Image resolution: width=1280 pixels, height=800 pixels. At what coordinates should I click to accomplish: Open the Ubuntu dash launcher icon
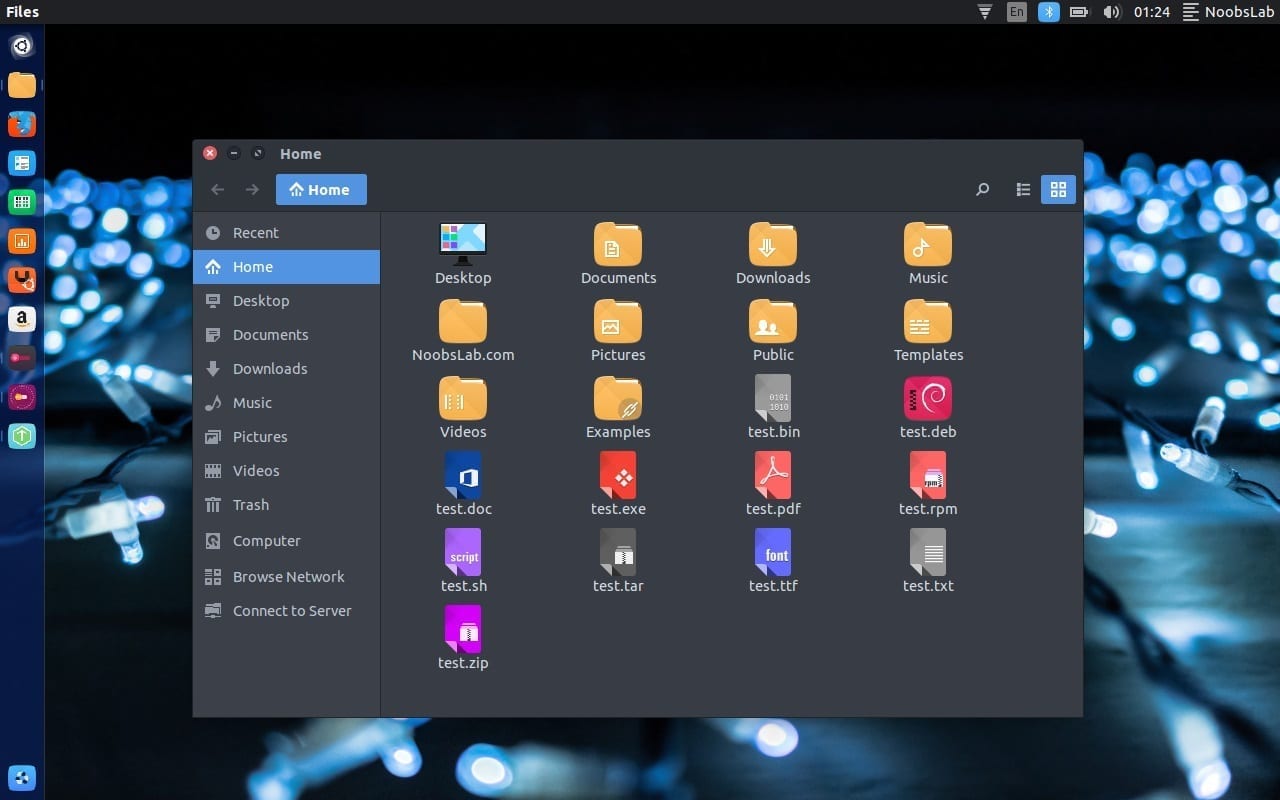pyautogui.click(x=22, y=46)
